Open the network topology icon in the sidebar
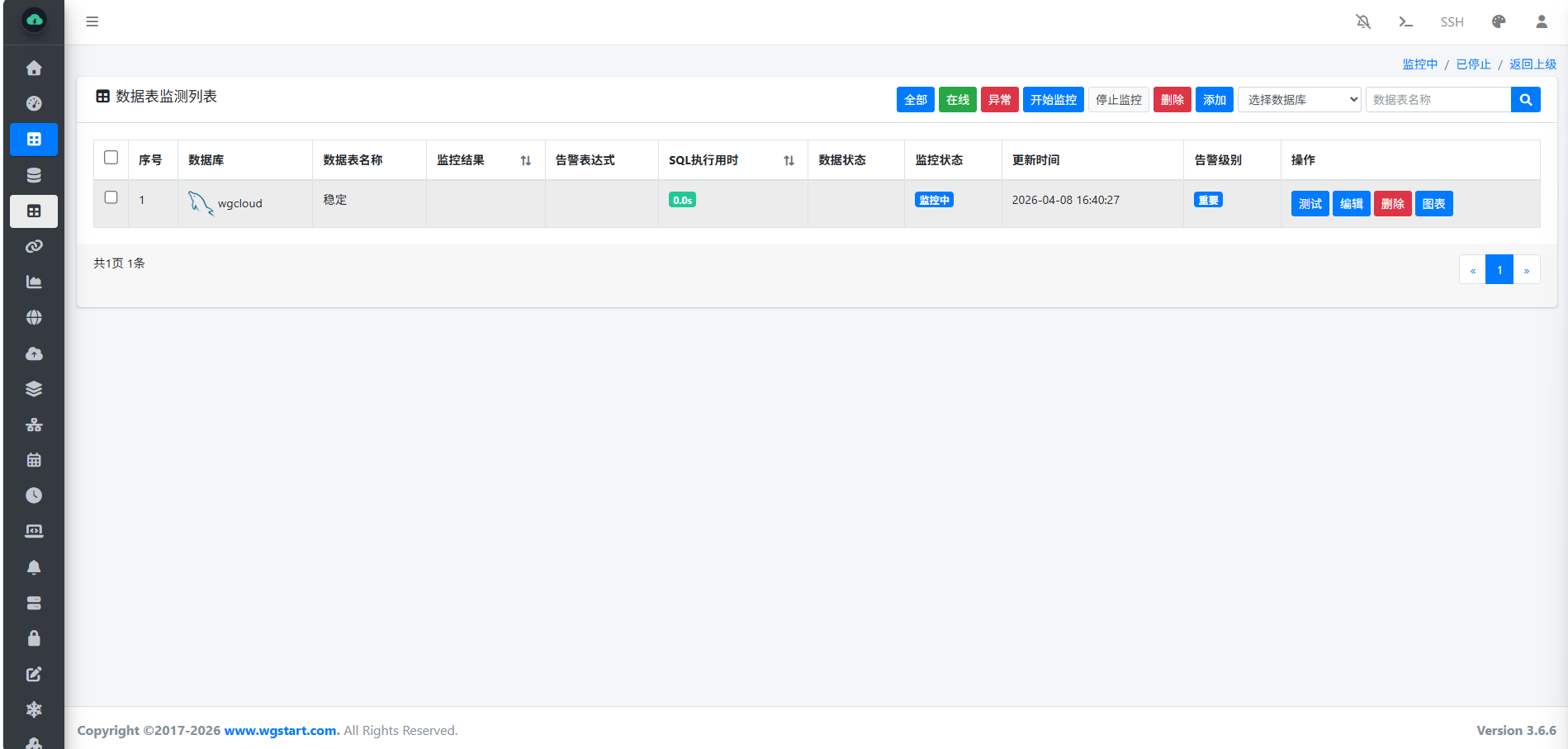1568x749 pixels. (34, 424)
